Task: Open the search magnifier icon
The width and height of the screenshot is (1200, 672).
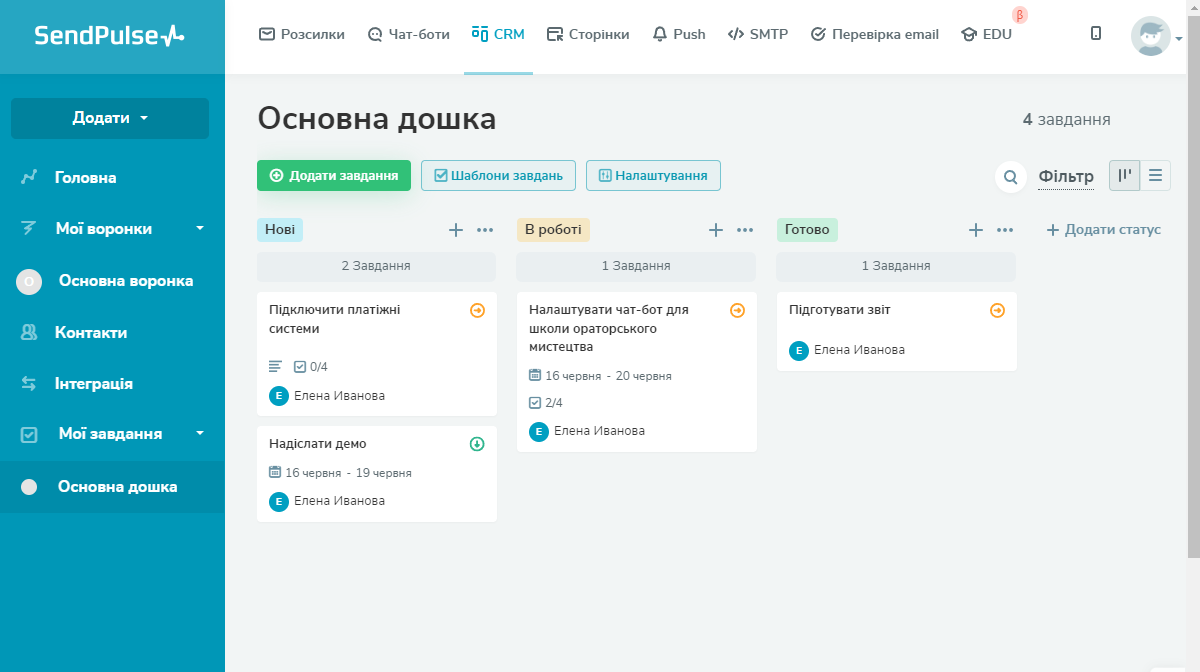Action: point(1010,177)
